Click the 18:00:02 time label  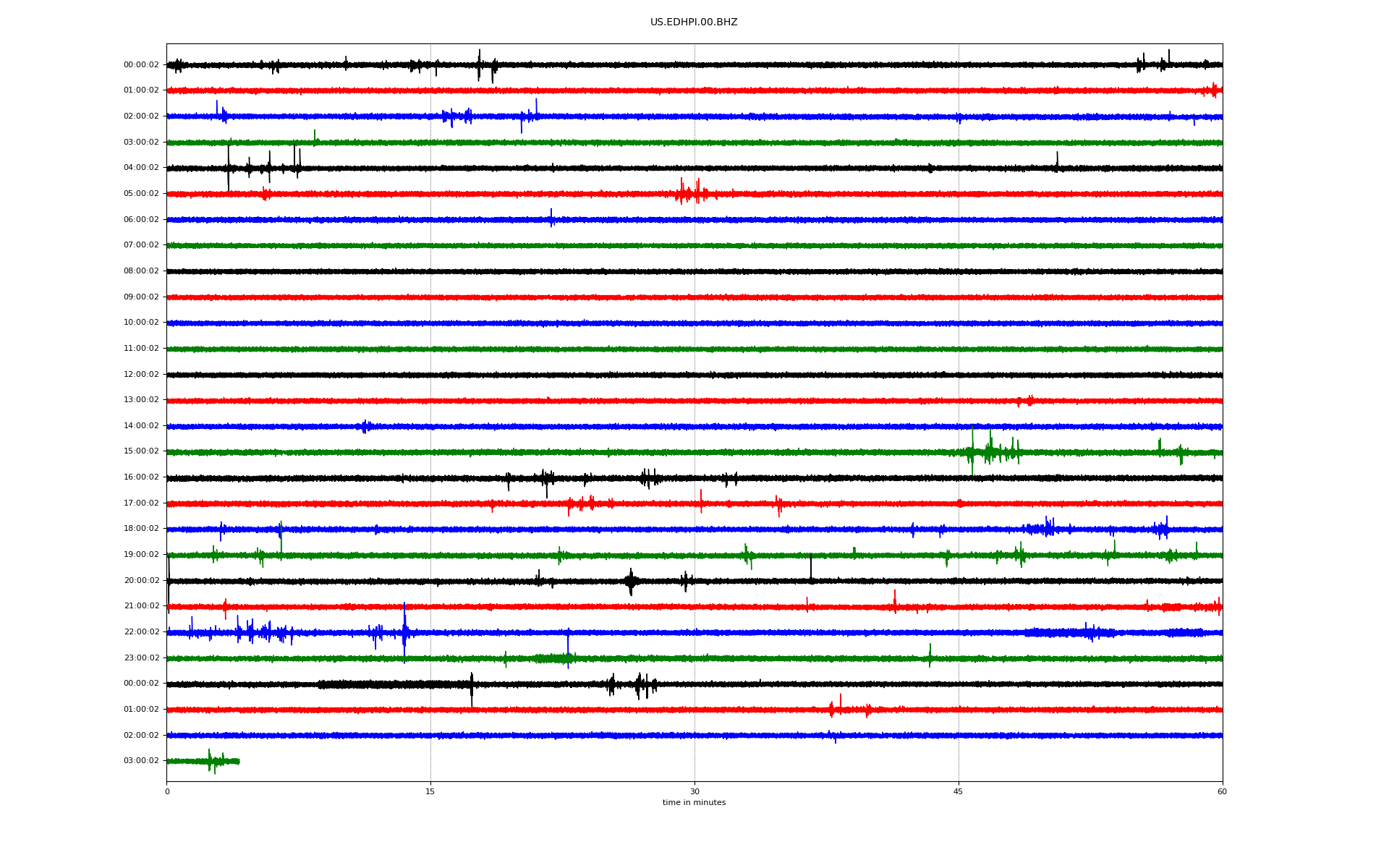tap(141, 529)
